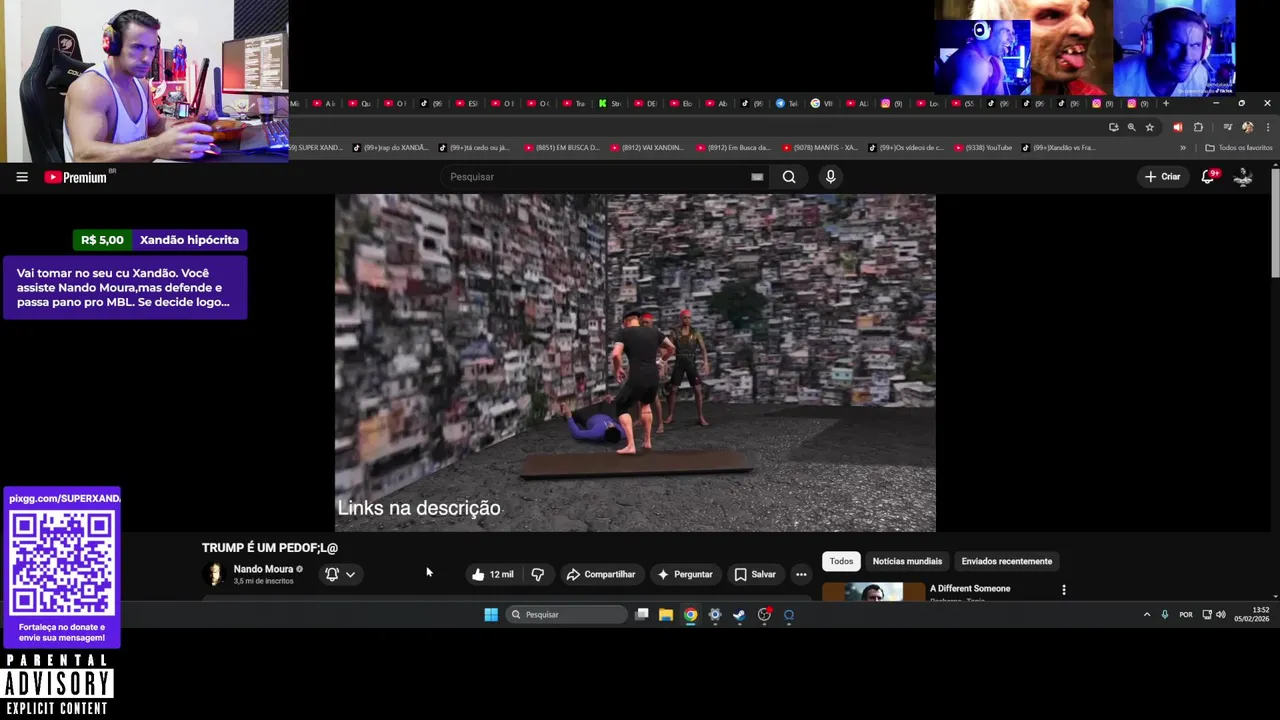Click the taskbar microphone tray icon
Screen dimensions: 1280x720
point(1165,615)
